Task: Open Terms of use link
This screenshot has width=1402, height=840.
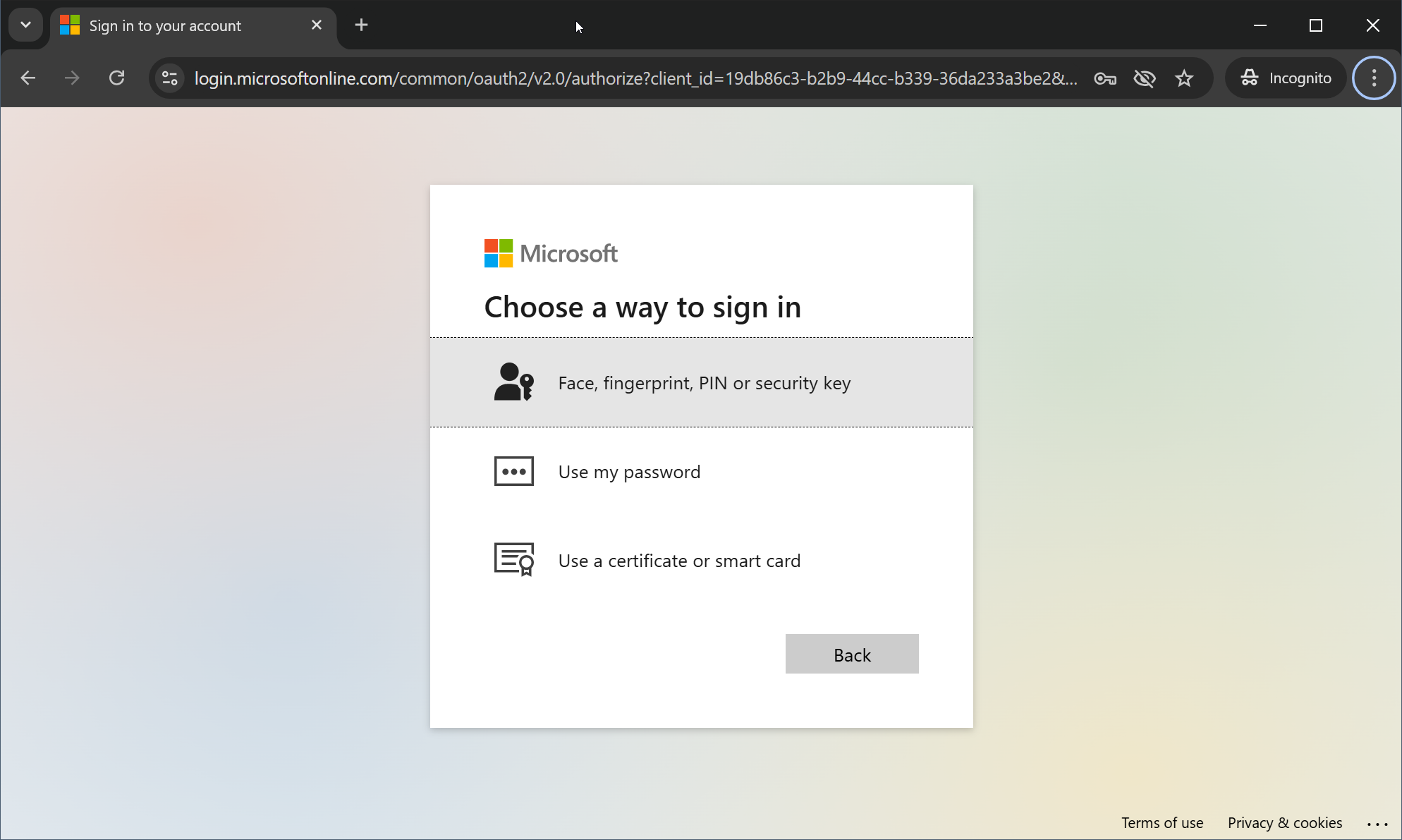Action: 1162,823
